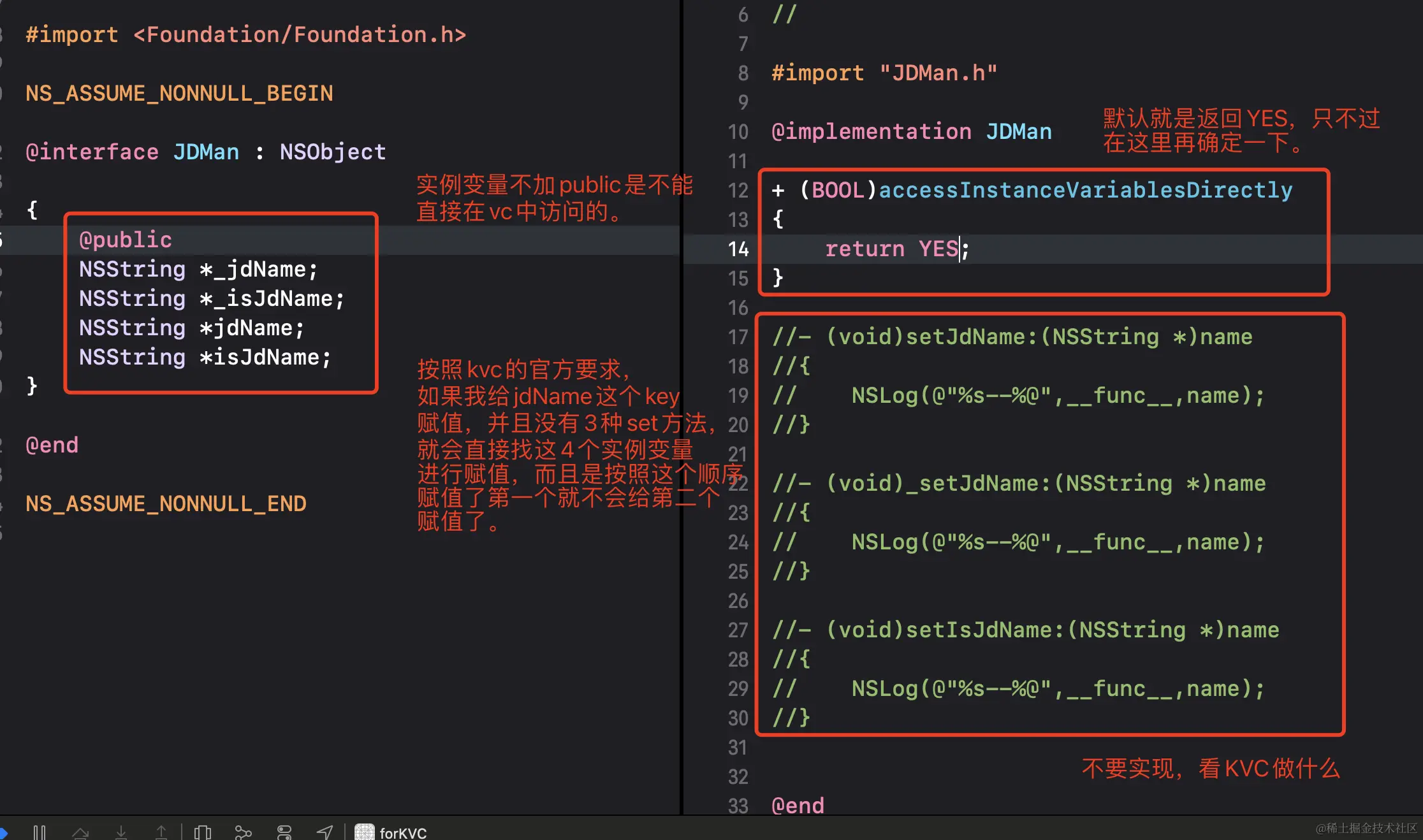Click the @public keyword in left editor
Image resolution: width=1423 pixels, height=840 pixels.
tap(125, 240)
